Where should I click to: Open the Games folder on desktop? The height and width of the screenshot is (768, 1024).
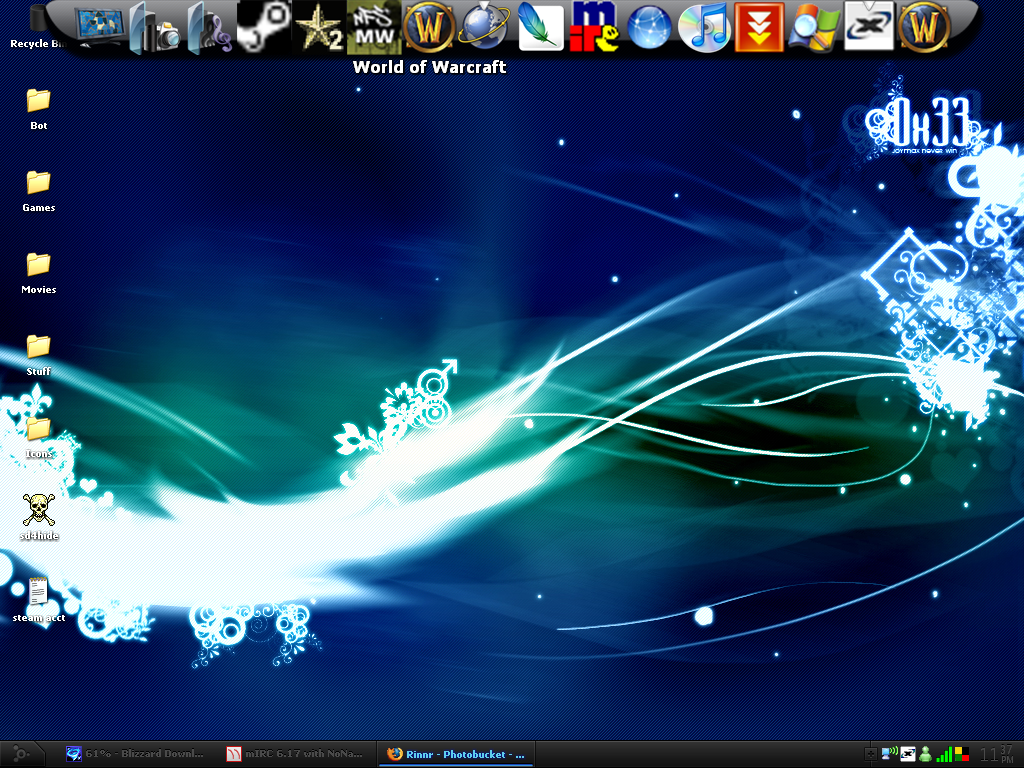[38, 182]
